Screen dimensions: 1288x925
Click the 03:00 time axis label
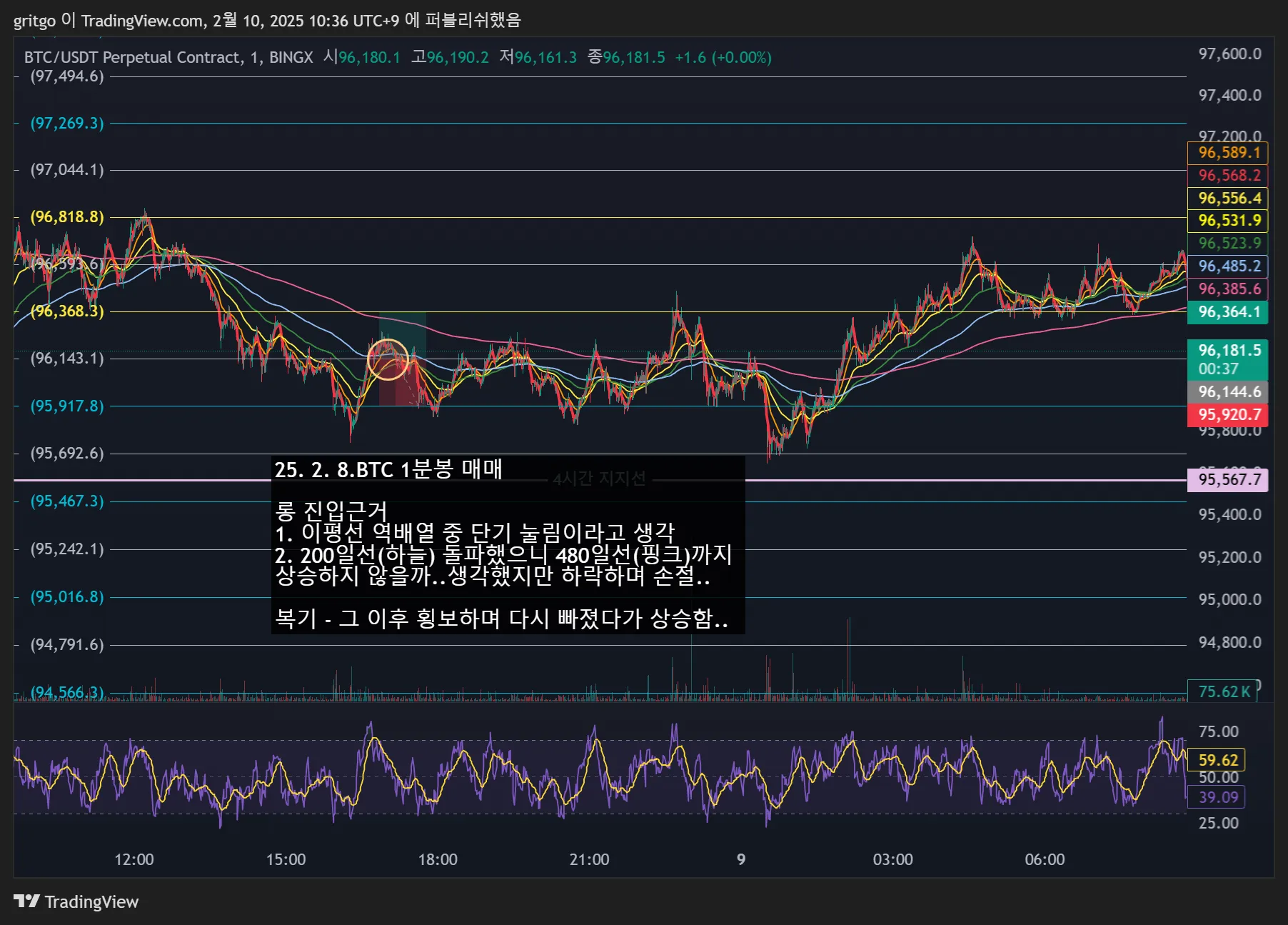point(893,860)
